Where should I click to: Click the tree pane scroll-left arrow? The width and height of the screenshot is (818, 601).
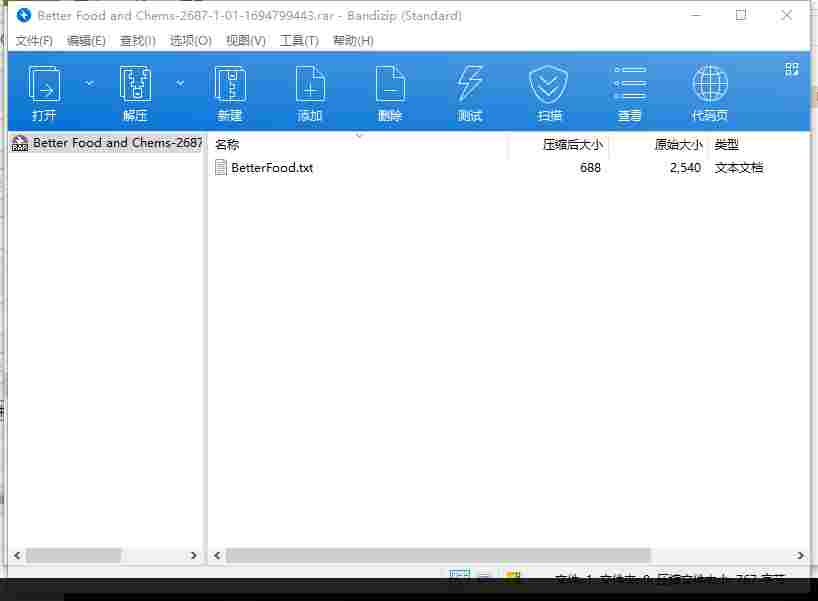pyautogui.click(x=17, y=556)
